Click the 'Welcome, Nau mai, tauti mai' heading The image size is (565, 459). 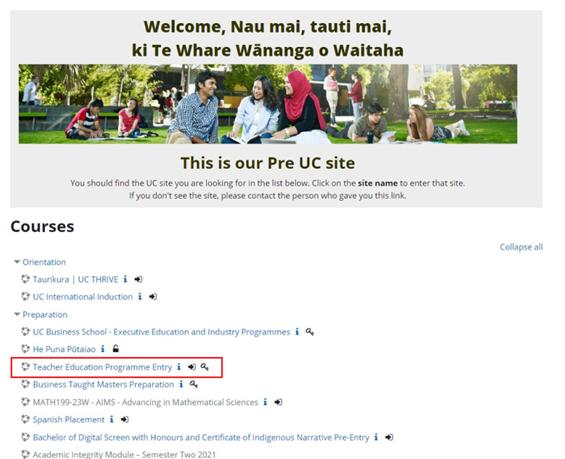268,27
